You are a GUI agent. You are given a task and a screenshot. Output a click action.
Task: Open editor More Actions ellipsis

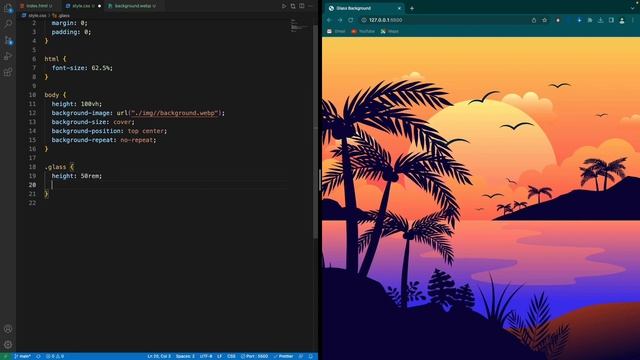(x=310, y=6)
